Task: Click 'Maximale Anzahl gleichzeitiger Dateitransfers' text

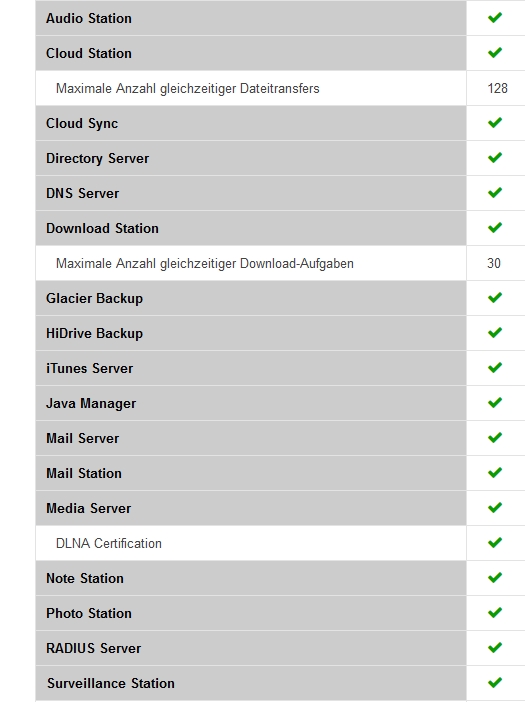Action: pos(188,89)
